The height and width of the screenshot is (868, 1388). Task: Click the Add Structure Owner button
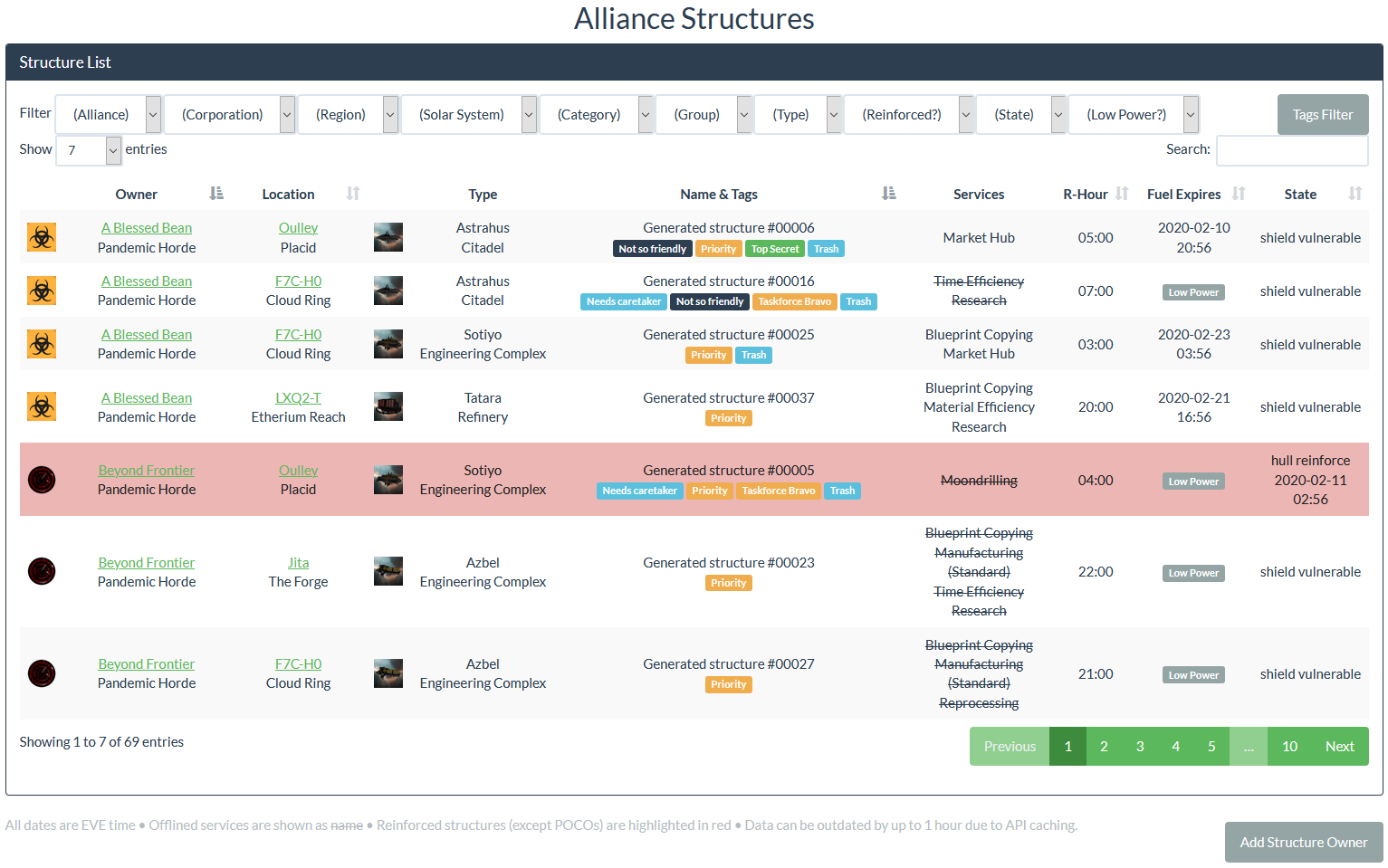pos(1303,842)
